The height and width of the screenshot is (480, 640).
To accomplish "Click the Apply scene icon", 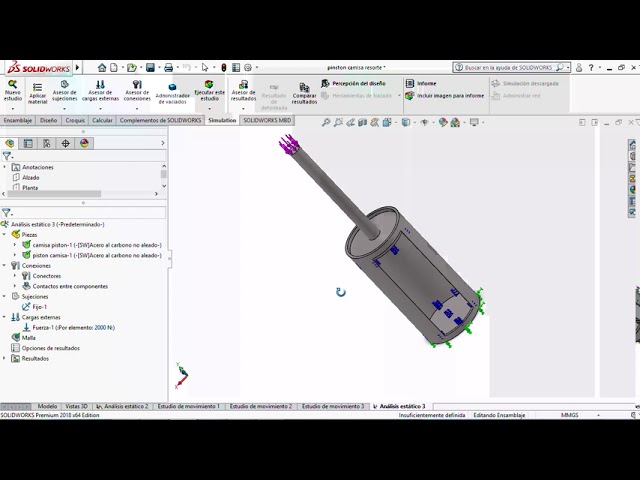I will [455, 122].
